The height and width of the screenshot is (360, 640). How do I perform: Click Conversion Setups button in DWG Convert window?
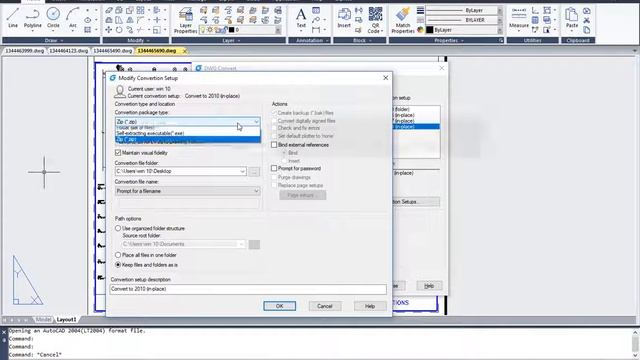click(416, 202)
